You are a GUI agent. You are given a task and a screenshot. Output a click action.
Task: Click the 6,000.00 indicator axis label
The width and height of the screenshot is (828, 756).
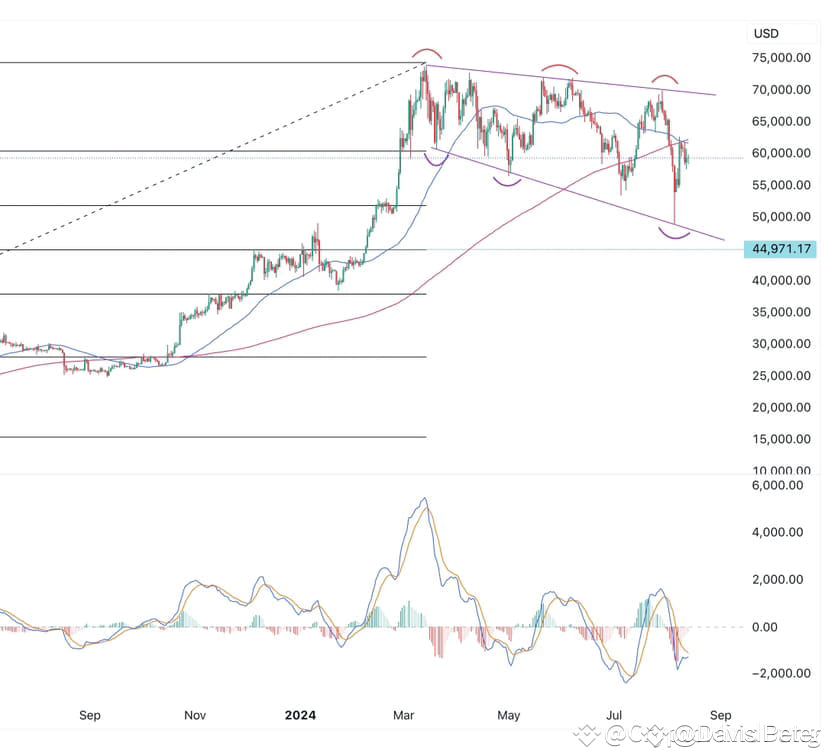tap(777, 485)
